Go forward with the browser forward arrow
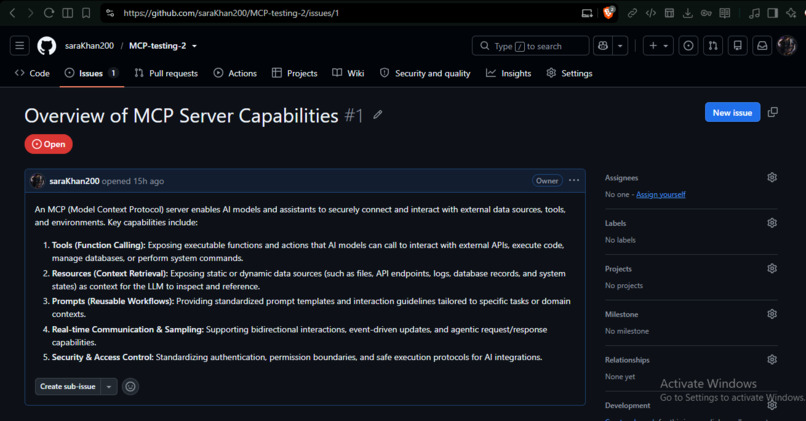The width and height of the screenshot is (806, 421). point(30,13)
